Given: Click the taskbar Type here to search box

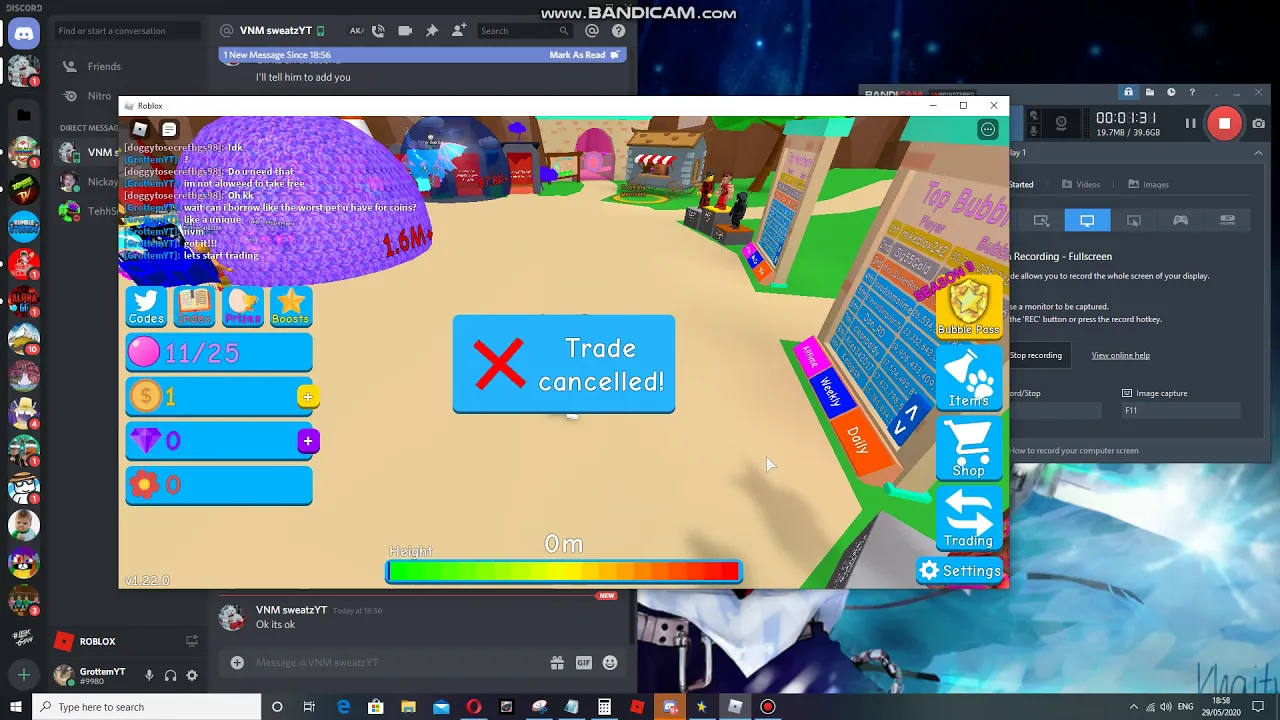Looking at the screenshot, I should pos(147,707).
